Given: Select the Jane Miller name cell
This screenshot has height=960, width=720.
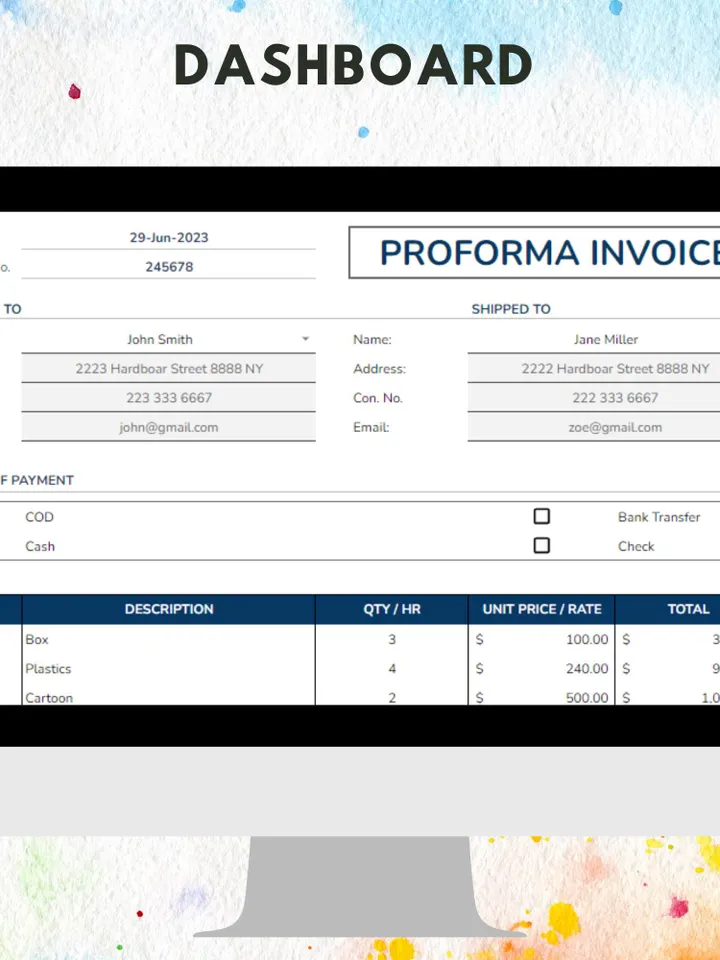Looking at the screenshot, I should (x=606, y=340).
